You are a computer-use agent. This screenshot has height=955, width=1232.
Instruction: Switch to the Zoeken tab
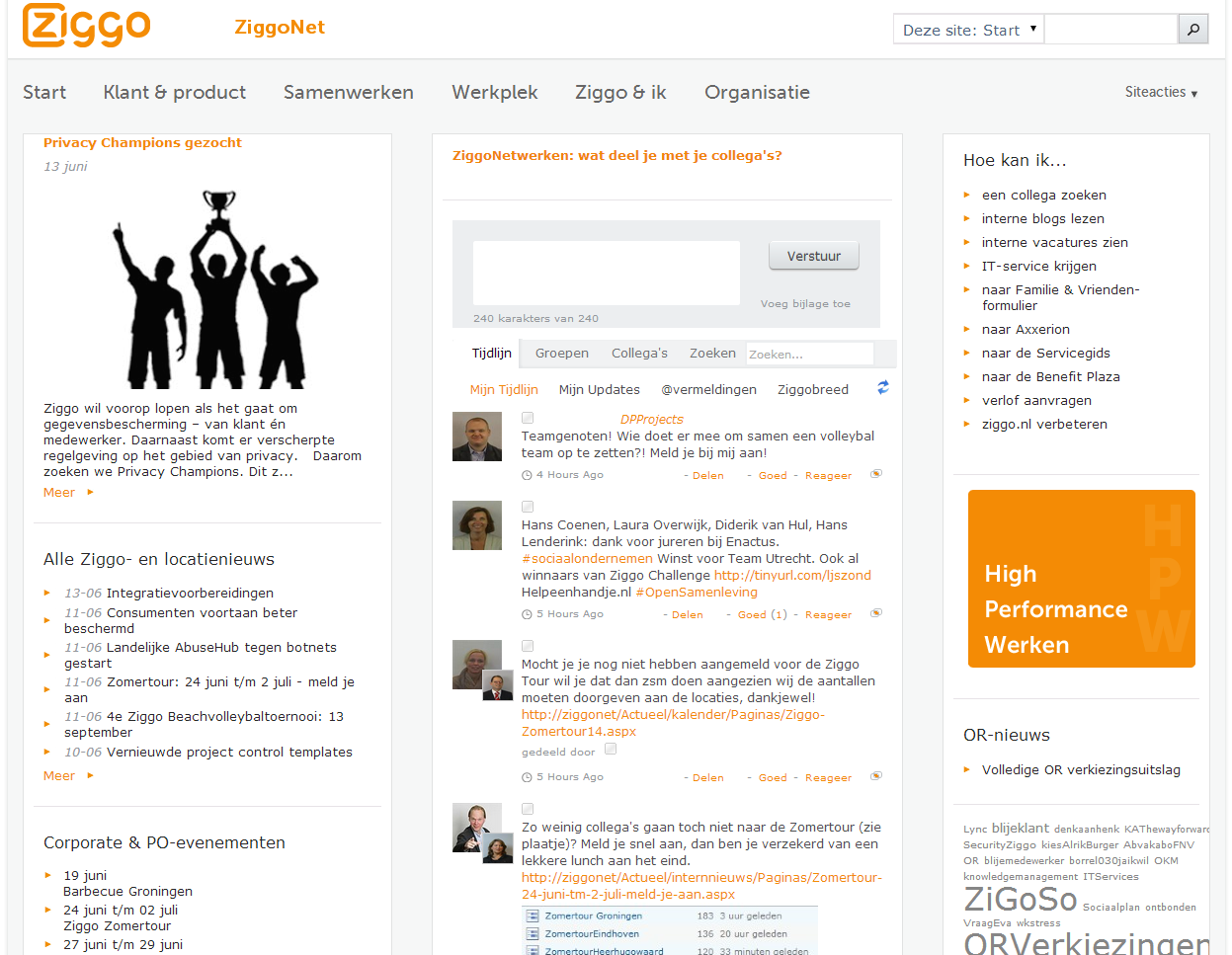tap(712, 353)
